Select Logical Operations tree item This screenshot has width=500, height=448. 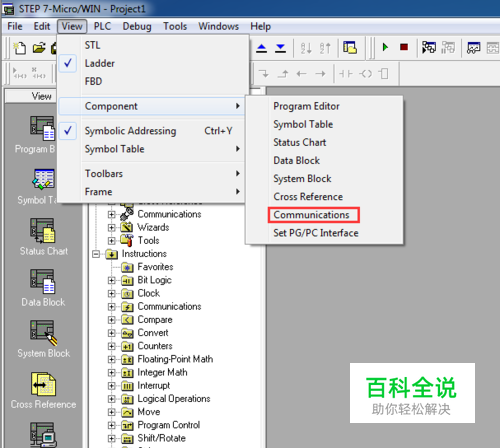[x=174, y=399]
